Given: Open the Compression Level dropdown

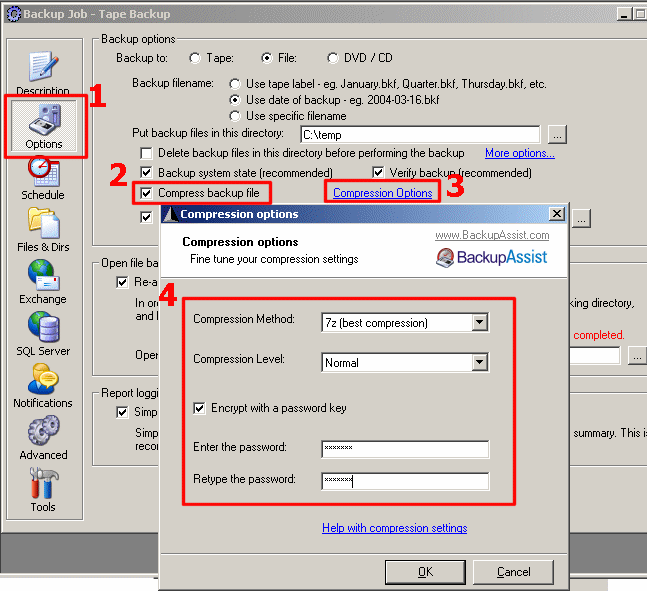Looking at the screenshot, I should (479, 362).
